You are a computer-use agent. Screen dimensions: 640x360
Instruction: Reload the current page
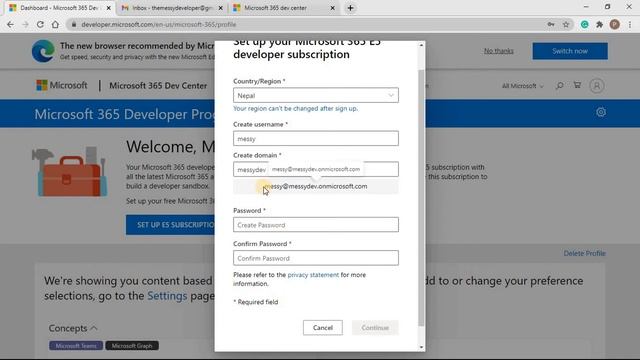[x=40, y=24]
